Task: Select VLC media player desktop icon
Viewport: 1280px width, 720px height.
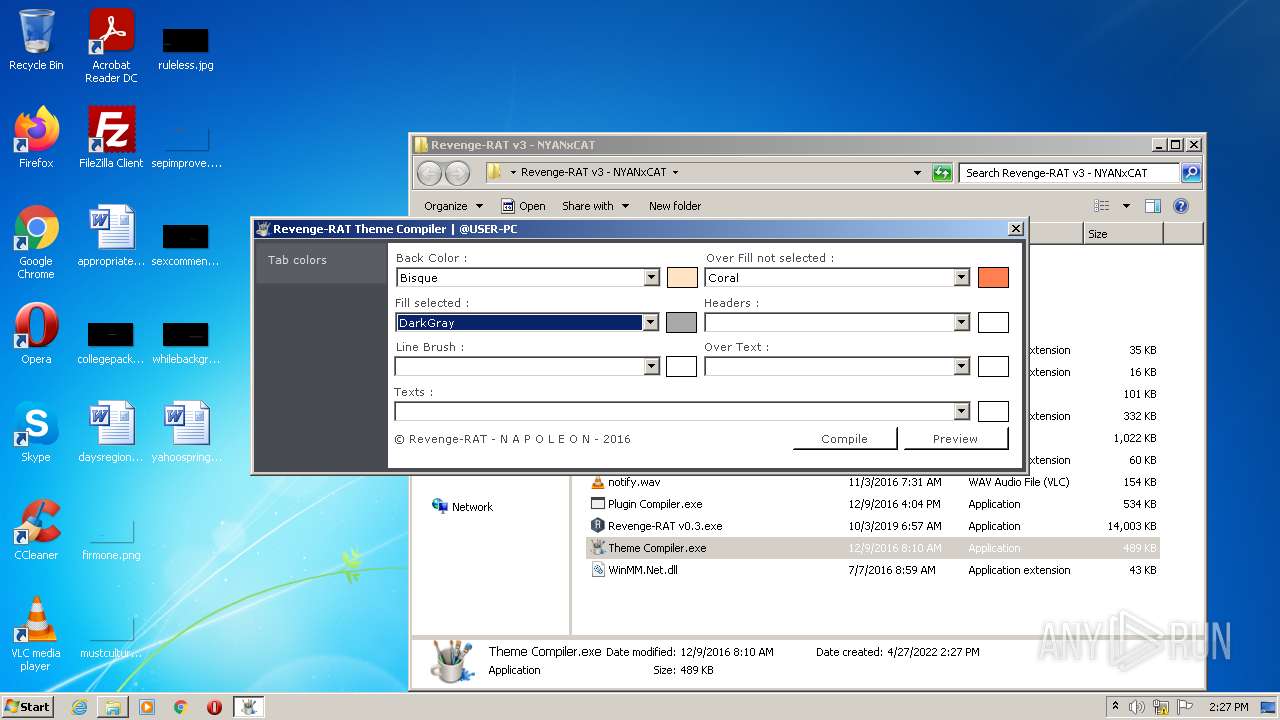Action: (36, 634)
